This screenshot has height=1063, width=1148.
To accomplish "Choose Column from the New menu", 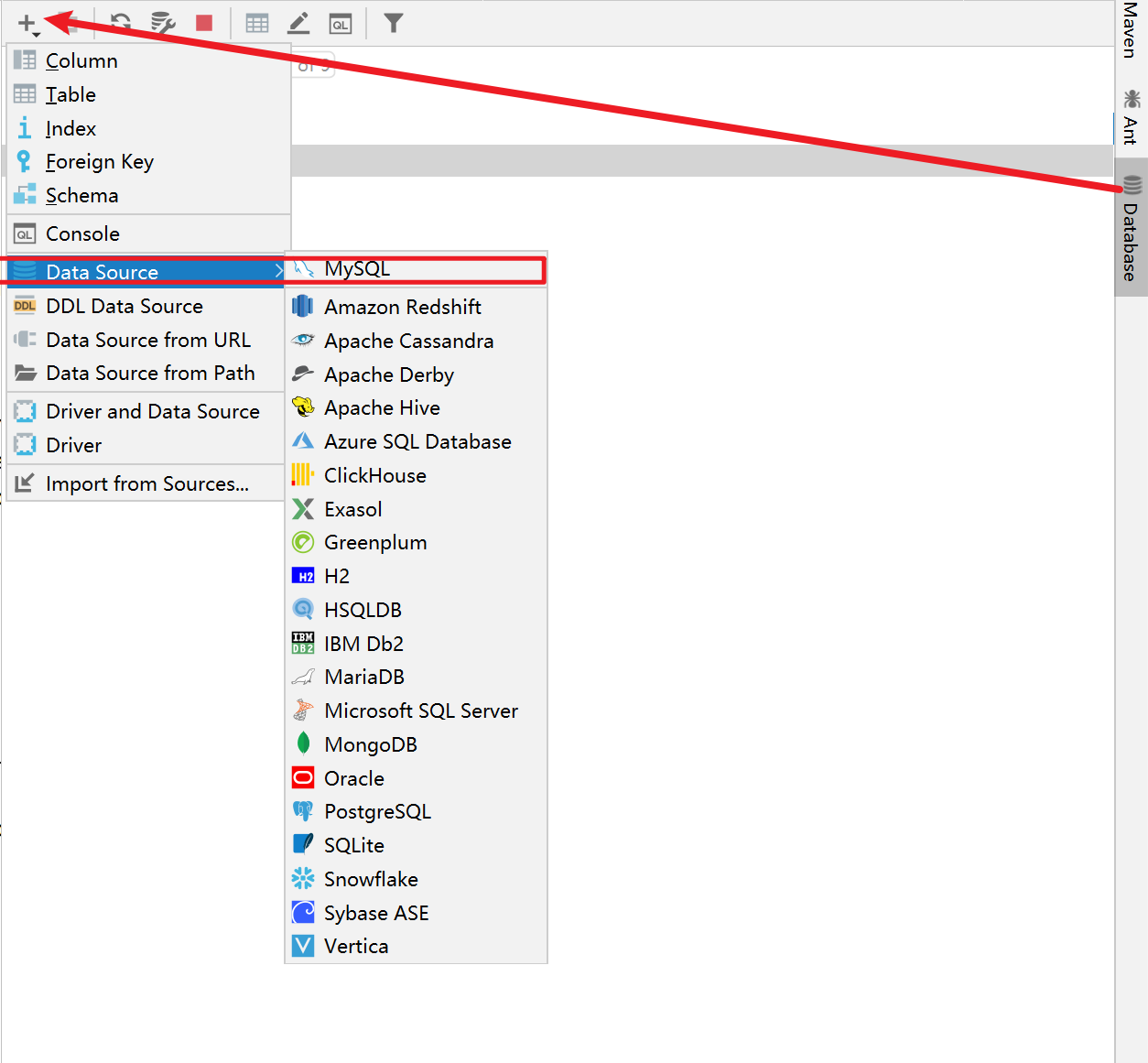I will click(x=148, y=60).
